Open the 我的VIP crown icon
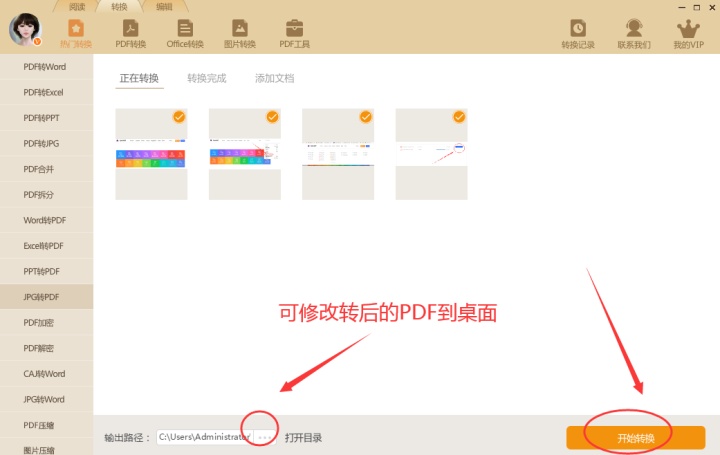720x455 pixels. pos(688,29)
